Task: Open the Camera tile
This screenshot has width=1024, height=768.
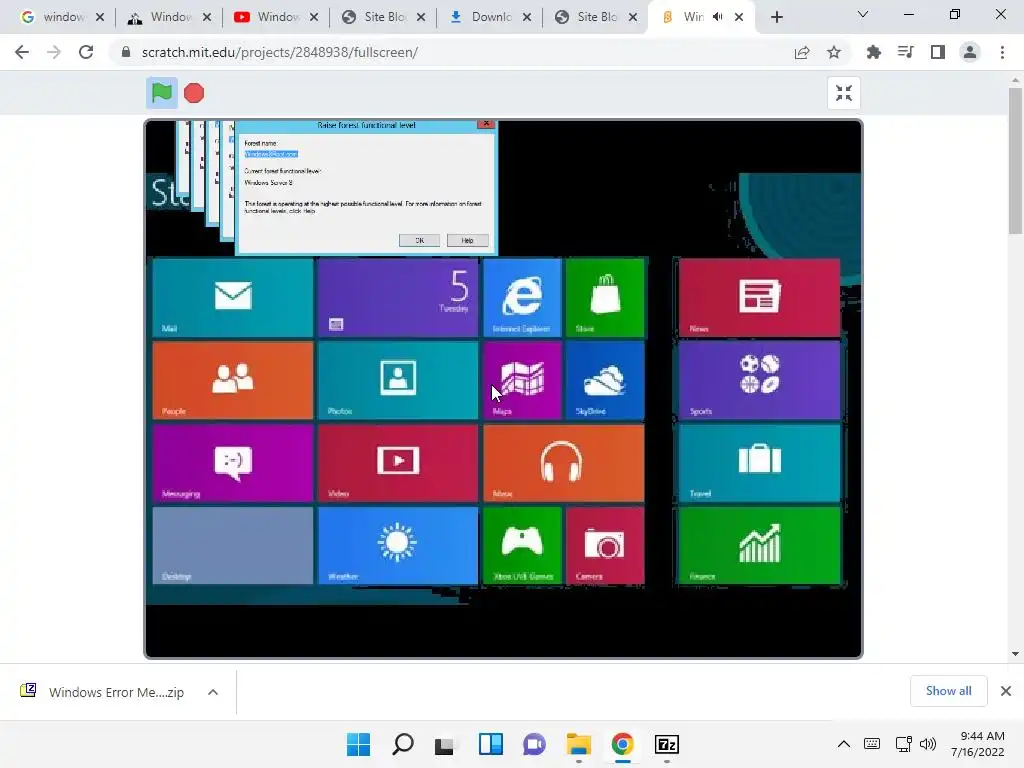Action: point(605,545)
